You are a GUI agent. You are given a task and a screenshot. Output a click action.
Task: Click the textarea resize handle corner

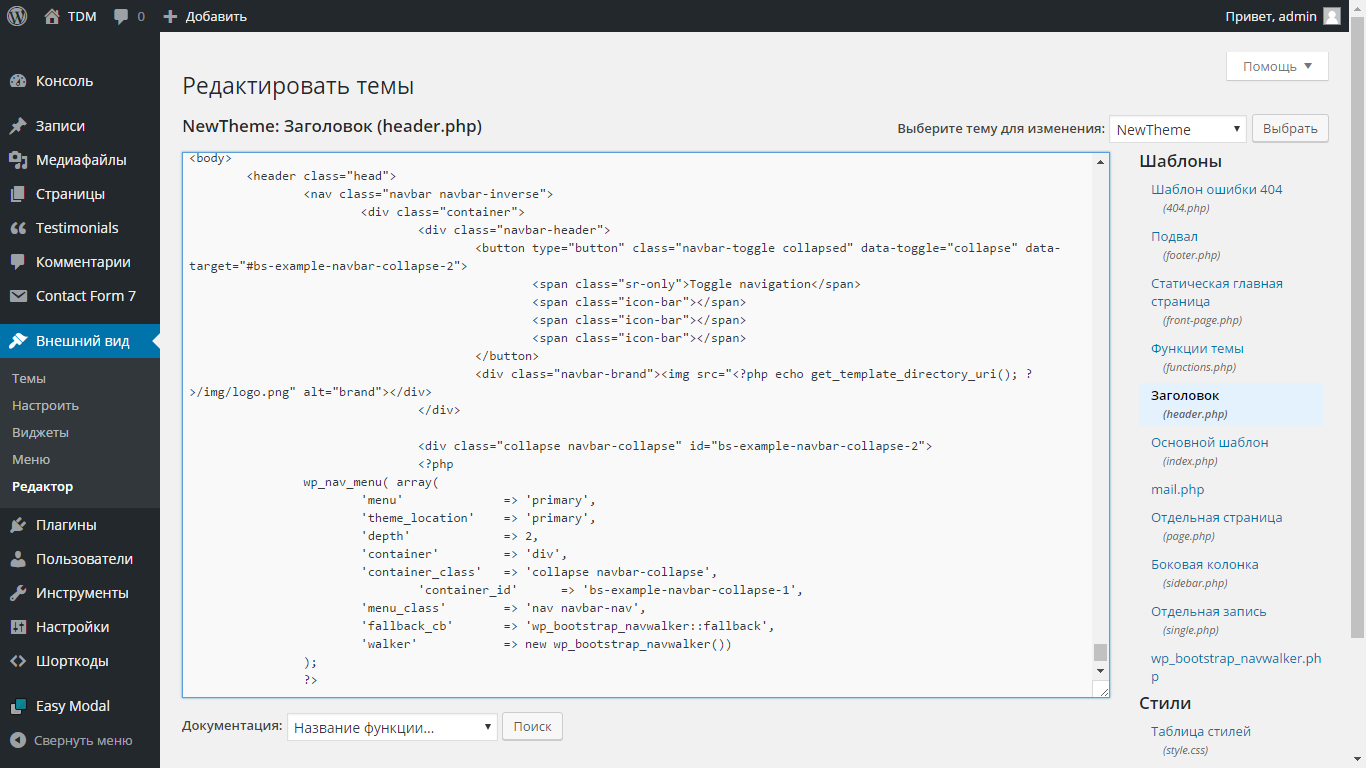coord(1102,689)
